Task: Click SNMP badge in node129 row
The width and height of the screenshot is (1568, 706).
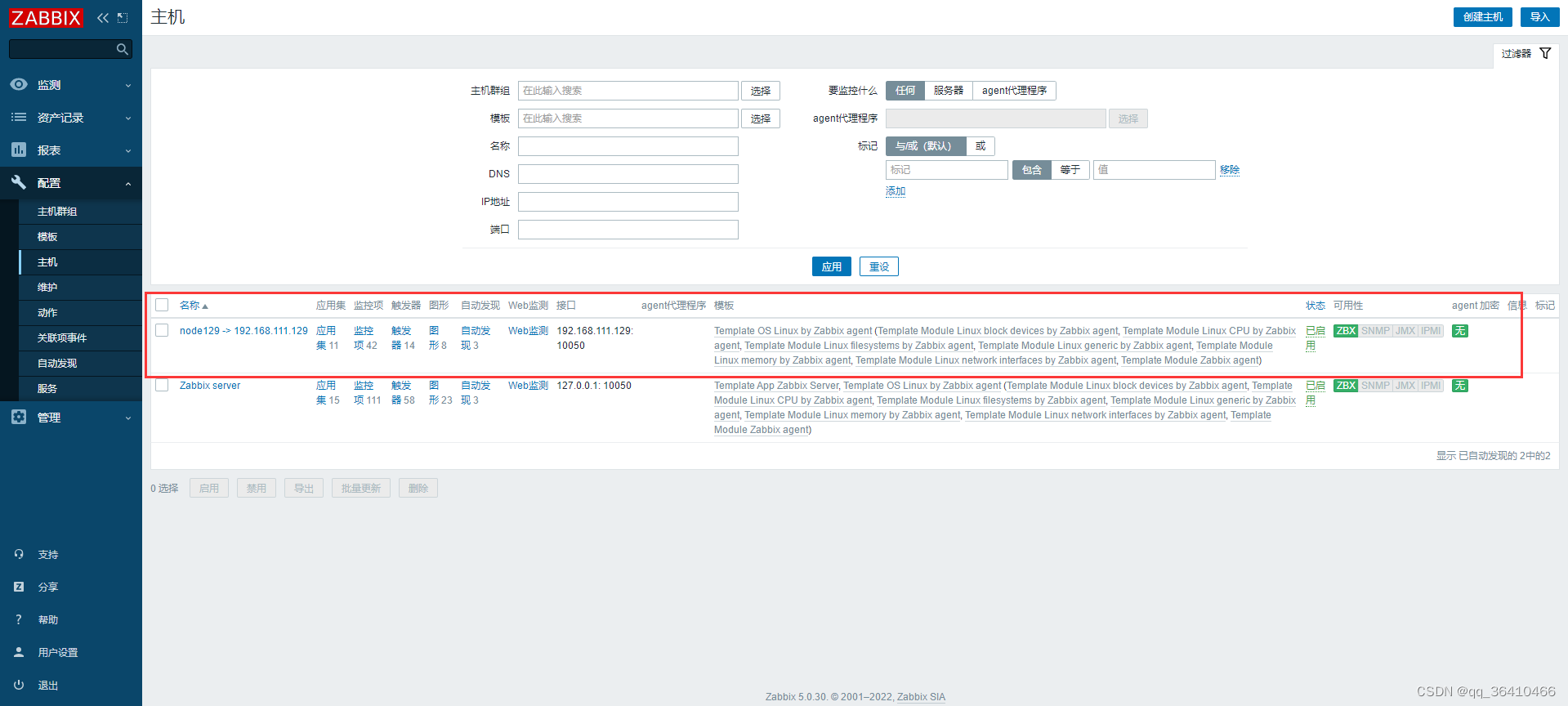Action: point(1375,331)
